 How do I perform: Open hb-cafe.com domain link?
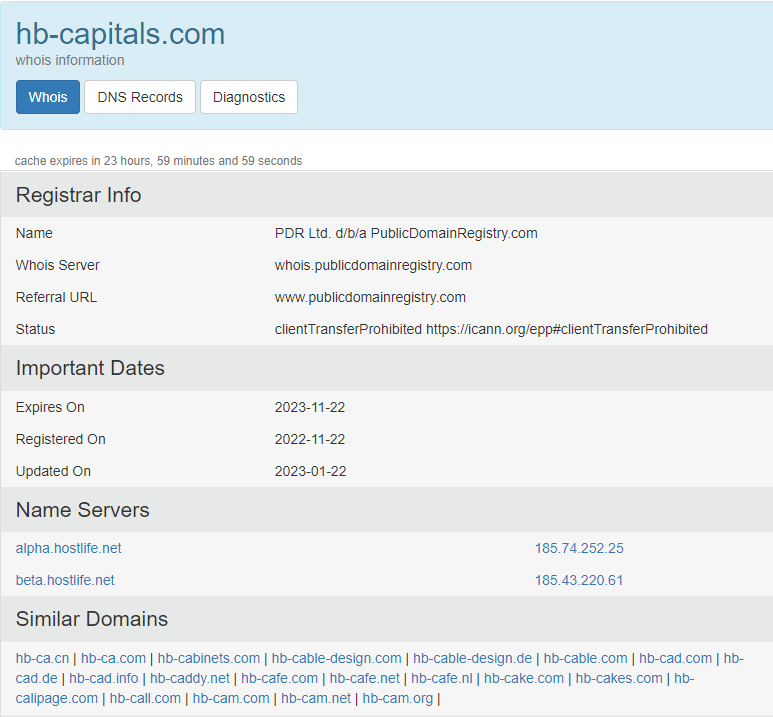(280, 679)
